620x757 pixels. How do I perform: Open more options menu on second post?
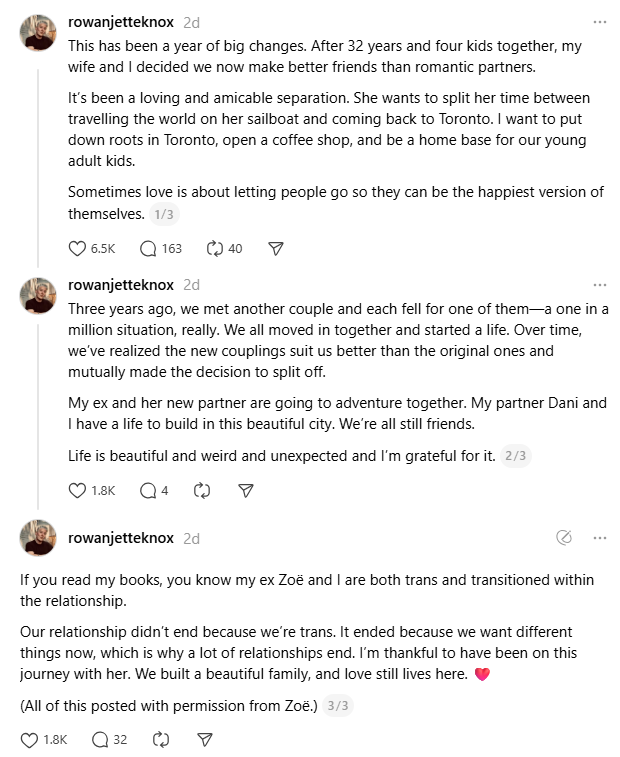coord(599,285)
